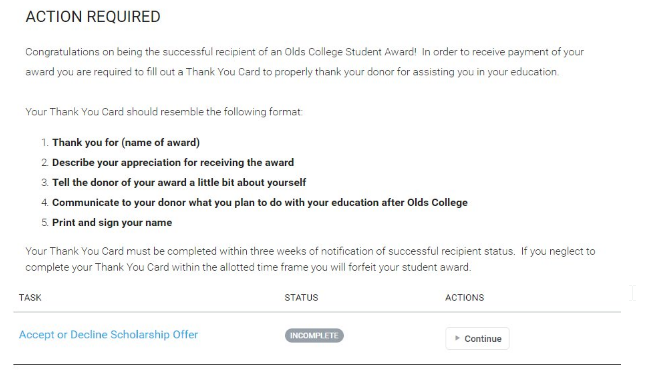Click the TASK column header
The height and width of the screenshot is (384, 646).
(x=30, y=297)
